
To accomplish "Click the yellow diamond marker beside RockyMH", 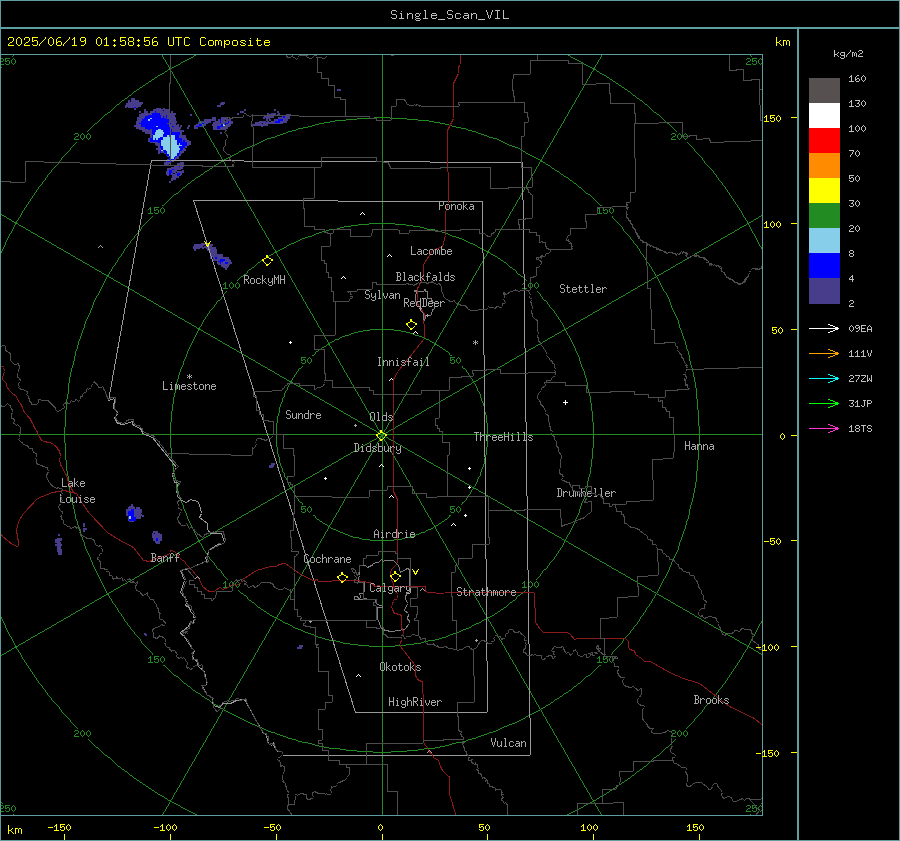I will coord(267,261).
